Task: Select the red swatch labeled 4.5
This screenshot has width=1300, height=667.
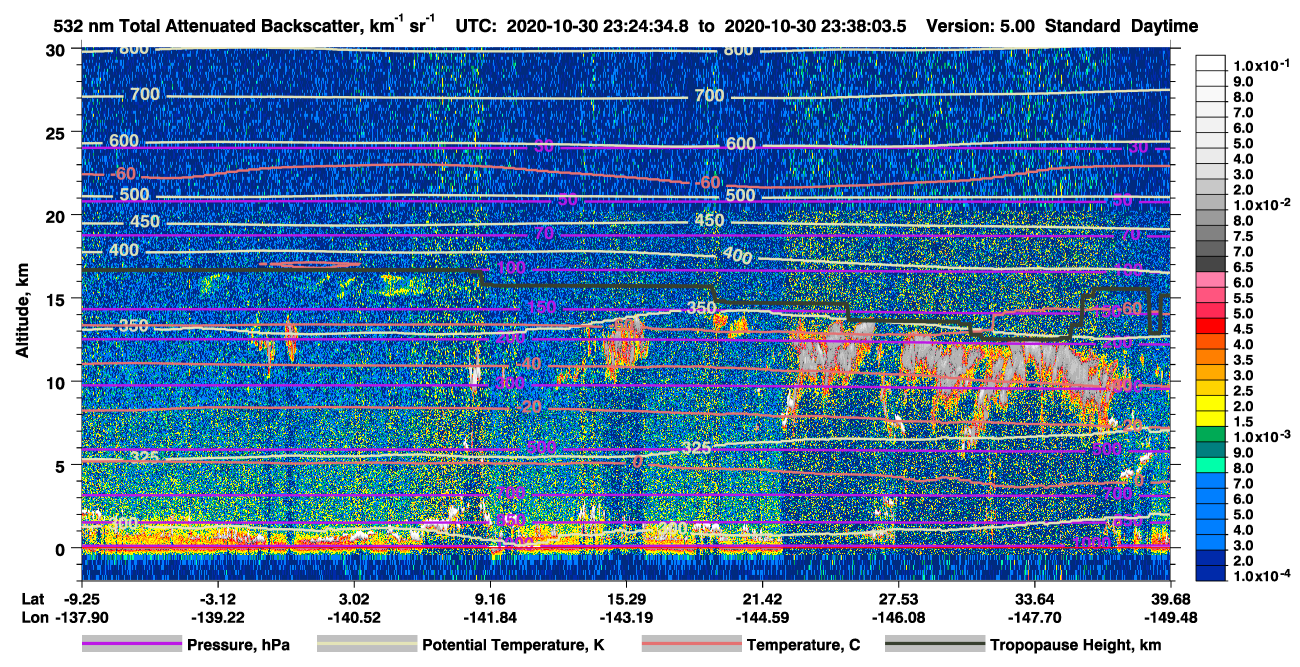Action: point(1211,326)
